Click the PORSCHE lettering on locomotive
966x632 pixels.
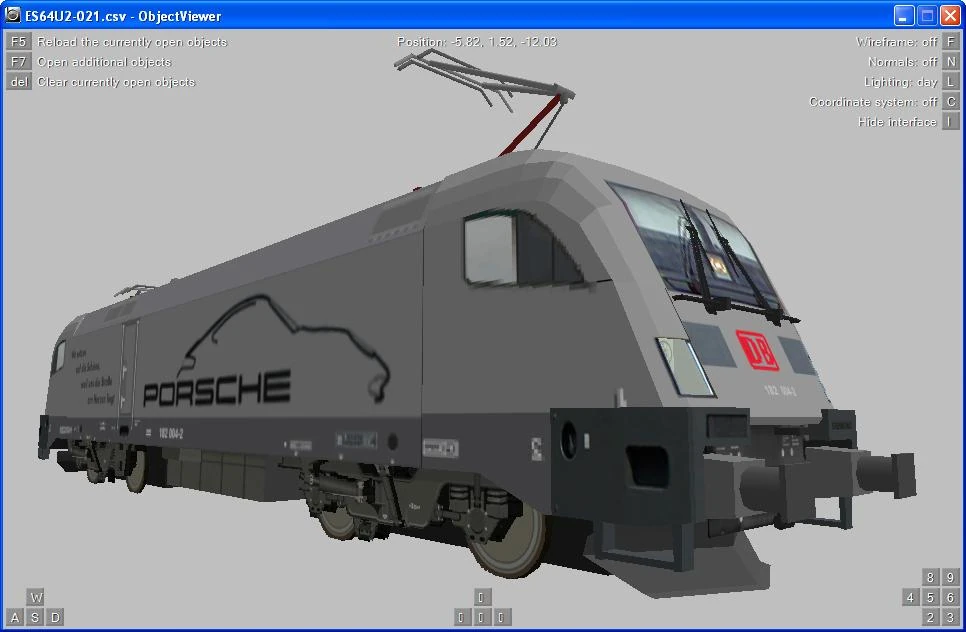[217, 388]
